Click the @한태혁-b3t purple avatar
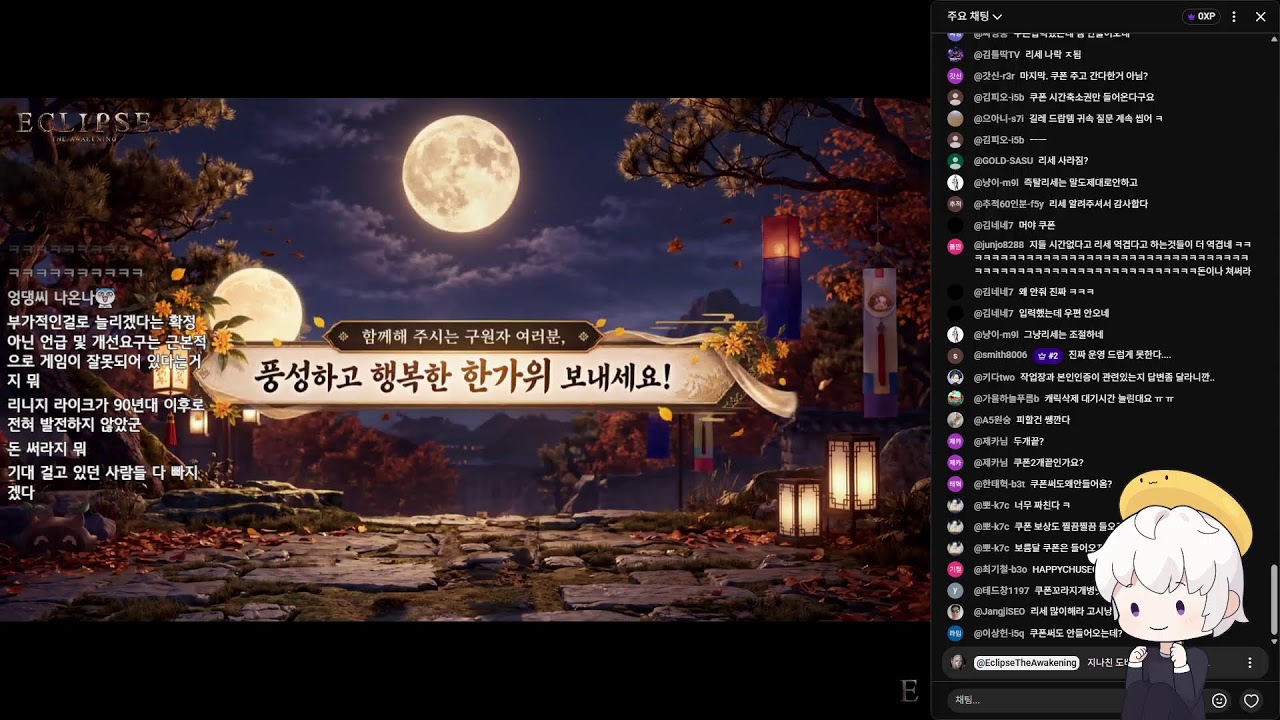This screenshot has width=1280, height=720. (955, 484)
